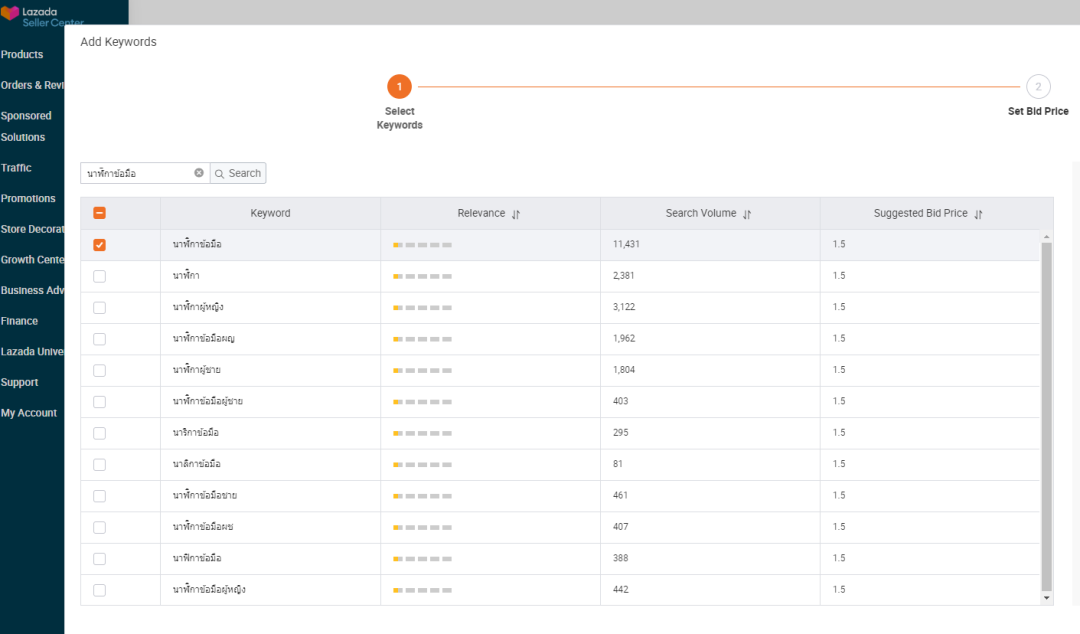Toggle the select-all checkbox in the table header
Screen dimensions: 1080x634
point(99,213)
